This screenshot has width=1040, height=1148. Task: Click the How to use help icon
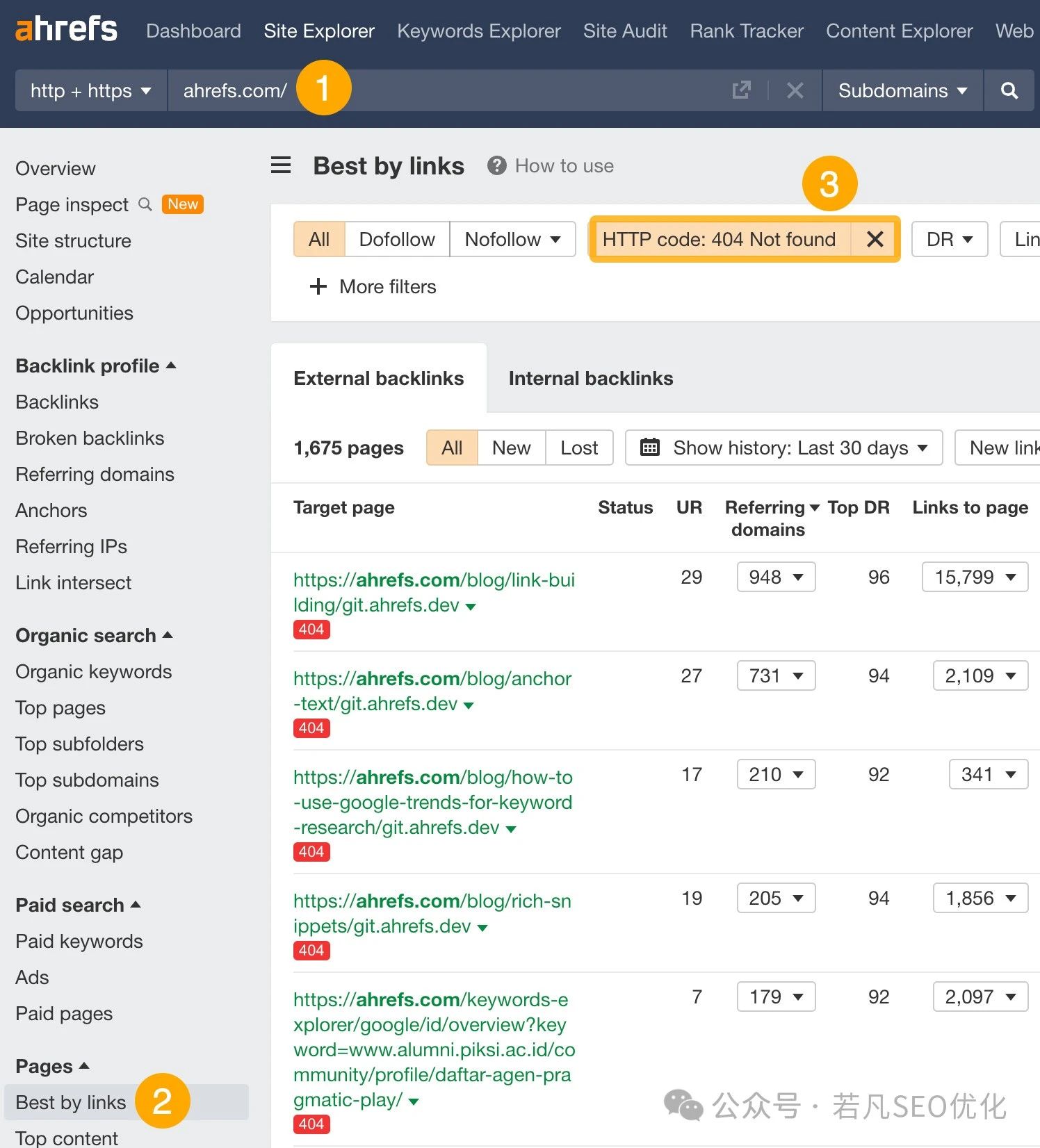coord(496,165)
